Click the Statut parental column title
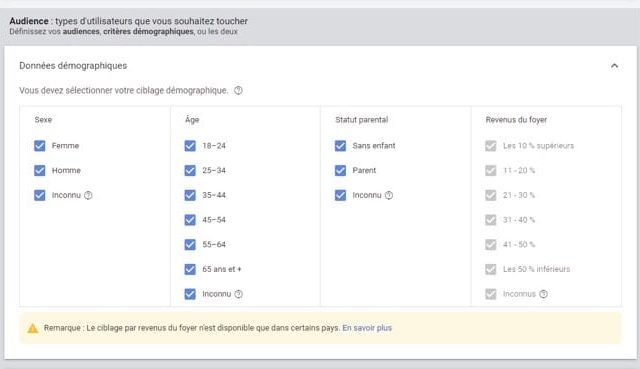The image size is (640, 369). click(362, 120)
